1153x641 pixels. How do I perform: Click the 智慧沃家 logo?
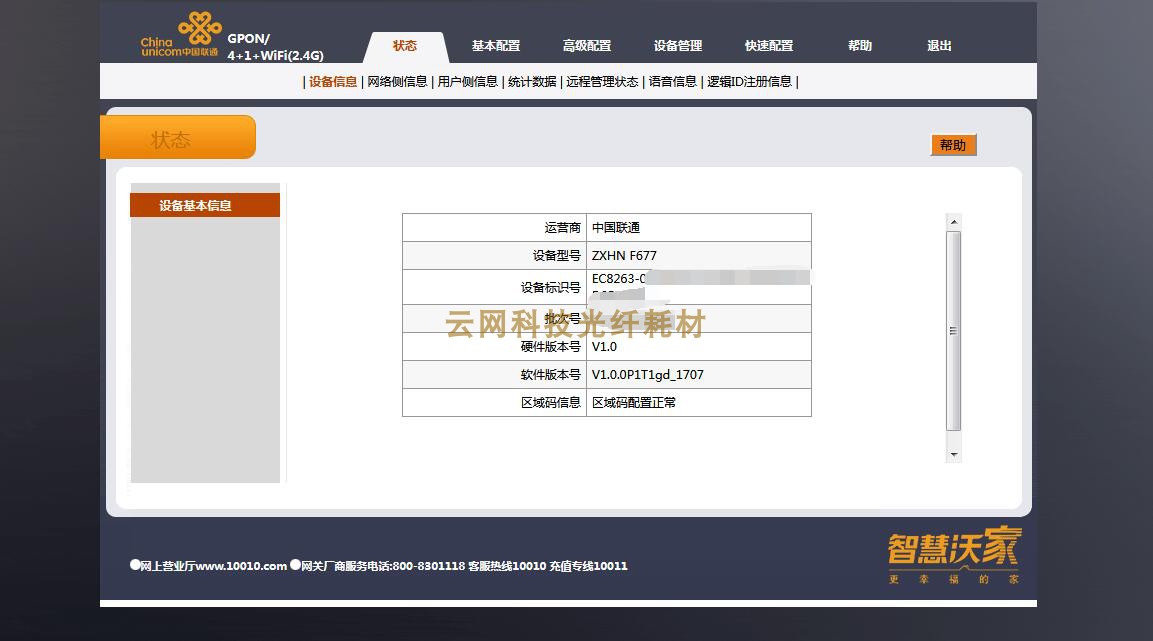[954, 554]
